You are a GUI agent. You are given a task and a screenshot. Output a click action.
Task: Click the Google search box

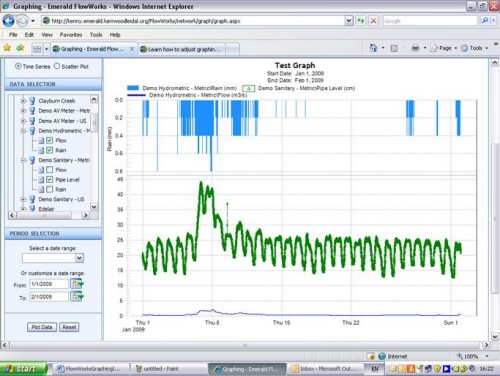(430, 21)
